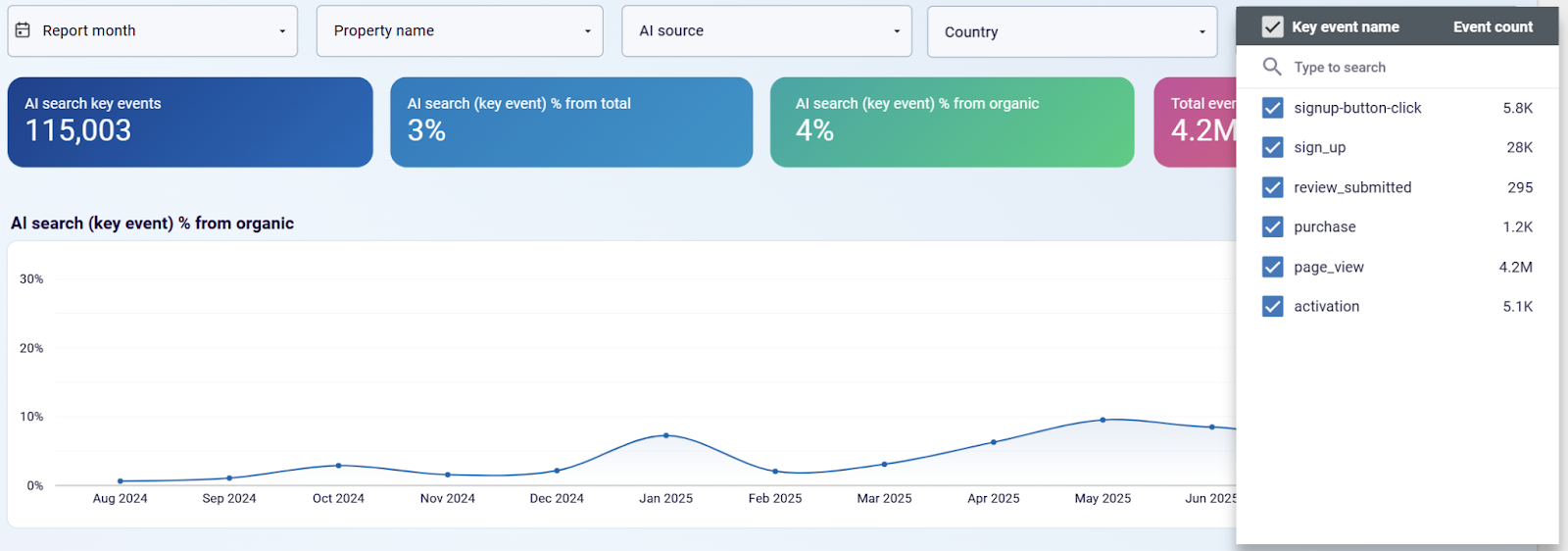Uncheck the activation event checkbox
1568x551 pixels.
(1272, 306)
